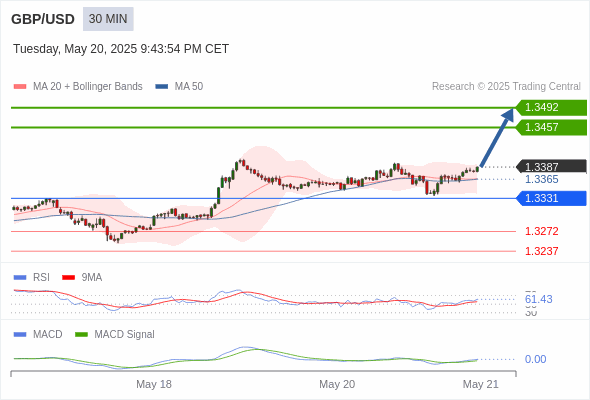Toggle the MA 50 legend entry

[x=179, y=87]
